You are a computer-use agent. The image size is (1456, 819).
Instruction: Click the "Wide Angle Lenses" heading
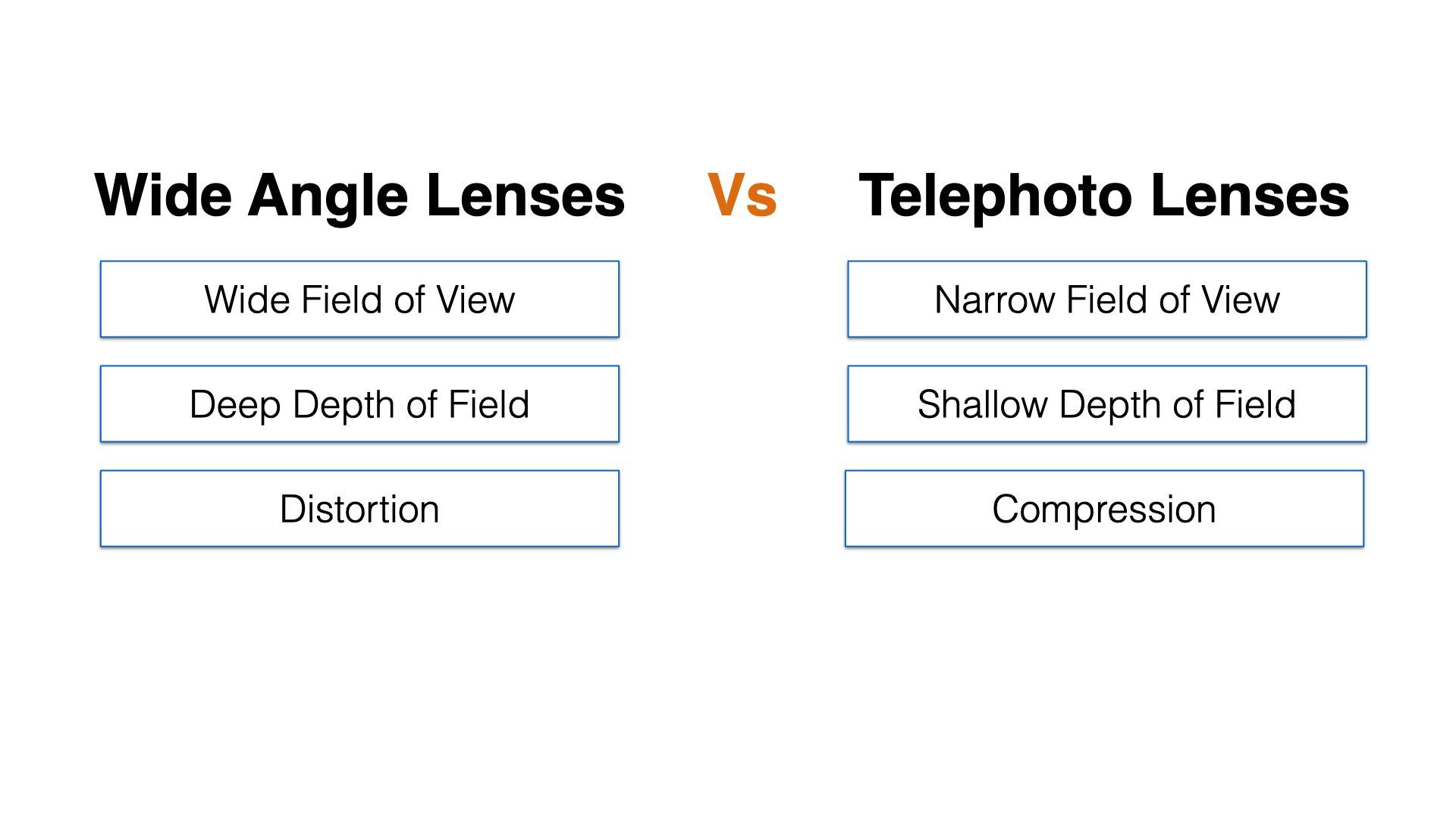359,196
